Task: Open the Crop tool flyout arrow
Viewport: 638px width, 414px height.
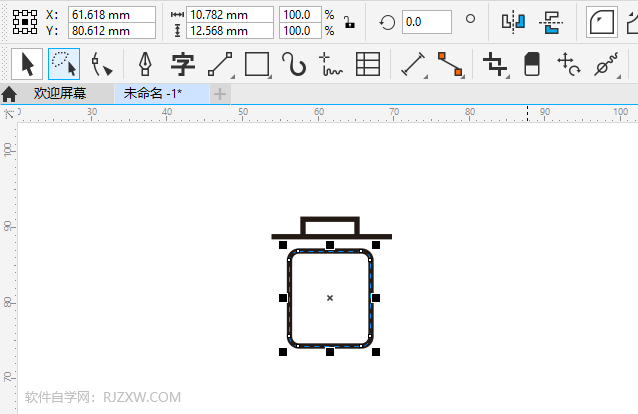Action: coord(508,77)
